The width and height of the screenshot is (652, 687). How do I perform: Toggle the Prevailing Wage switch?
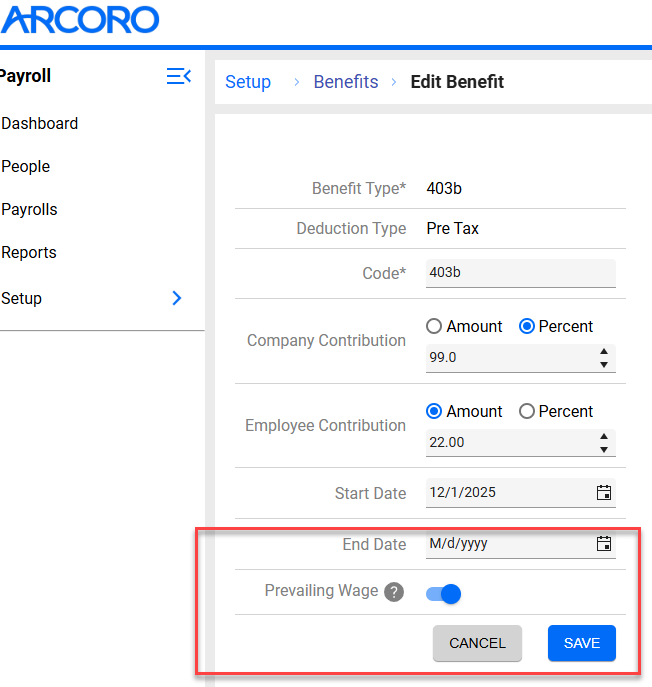(x=443, y=594)
